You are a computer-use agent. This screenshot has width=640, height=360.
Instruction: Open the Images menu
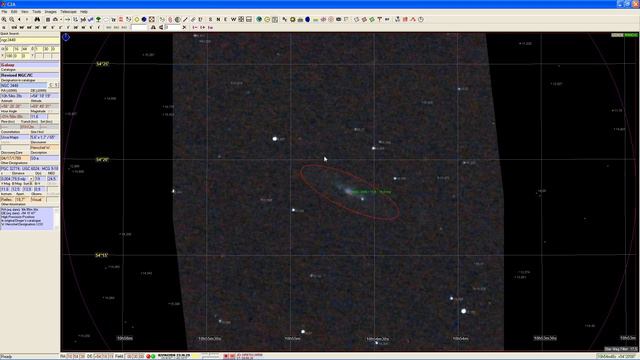[51, 12]
